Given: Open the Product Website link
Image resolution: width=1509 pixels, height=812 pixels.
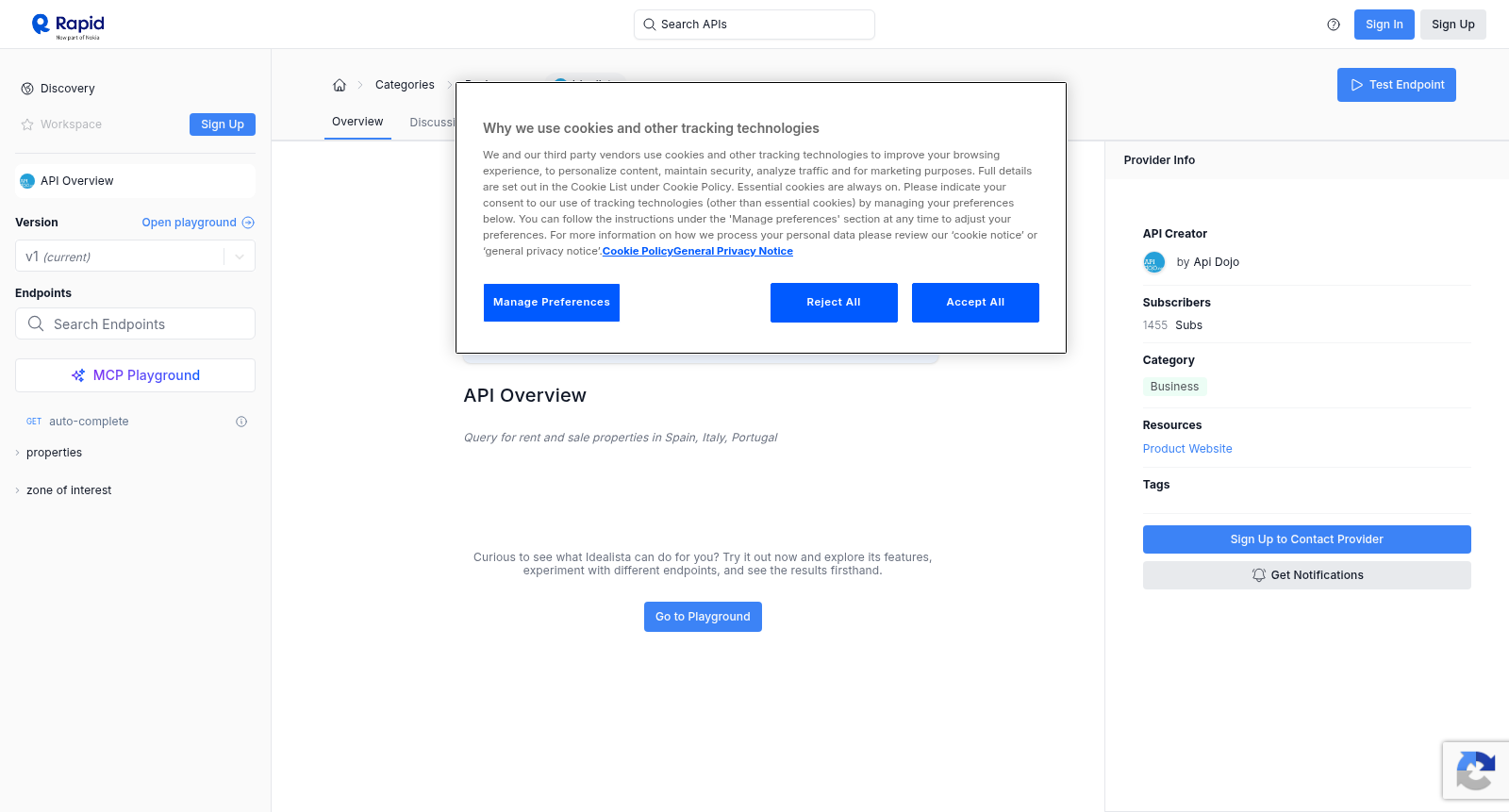Looking at the screenshot, I should click(x=1187, y=449).
